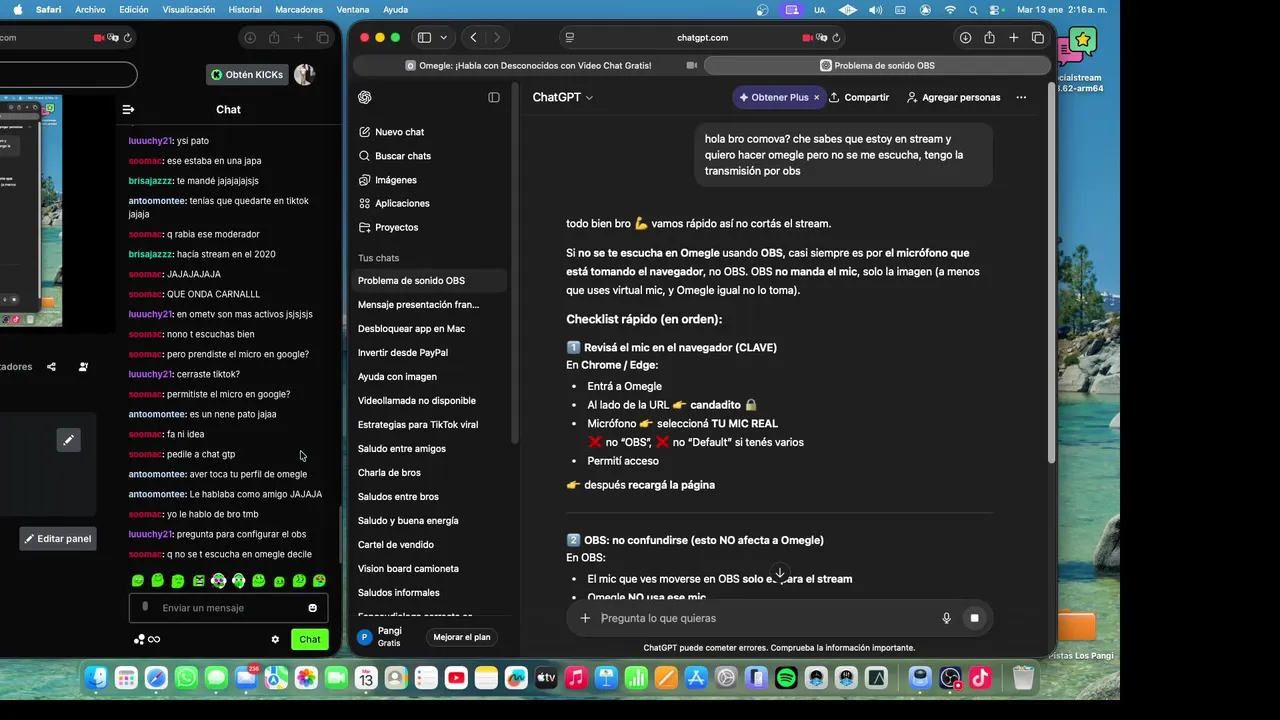The width and height of the screenshot is (1280, 720).
Task: Click Spotlight search icon in menu bar
Action: pos(972,9)
